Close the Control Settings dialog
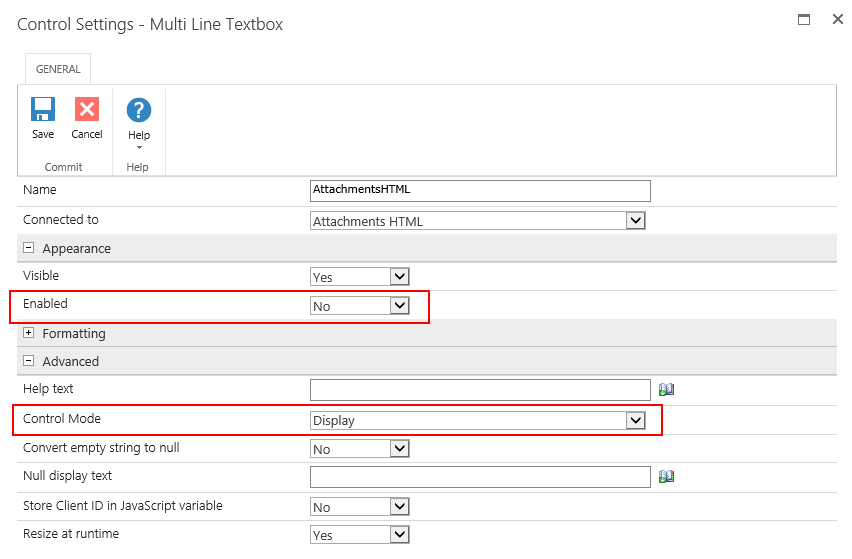Screen dimensions: 852x559 837,20
